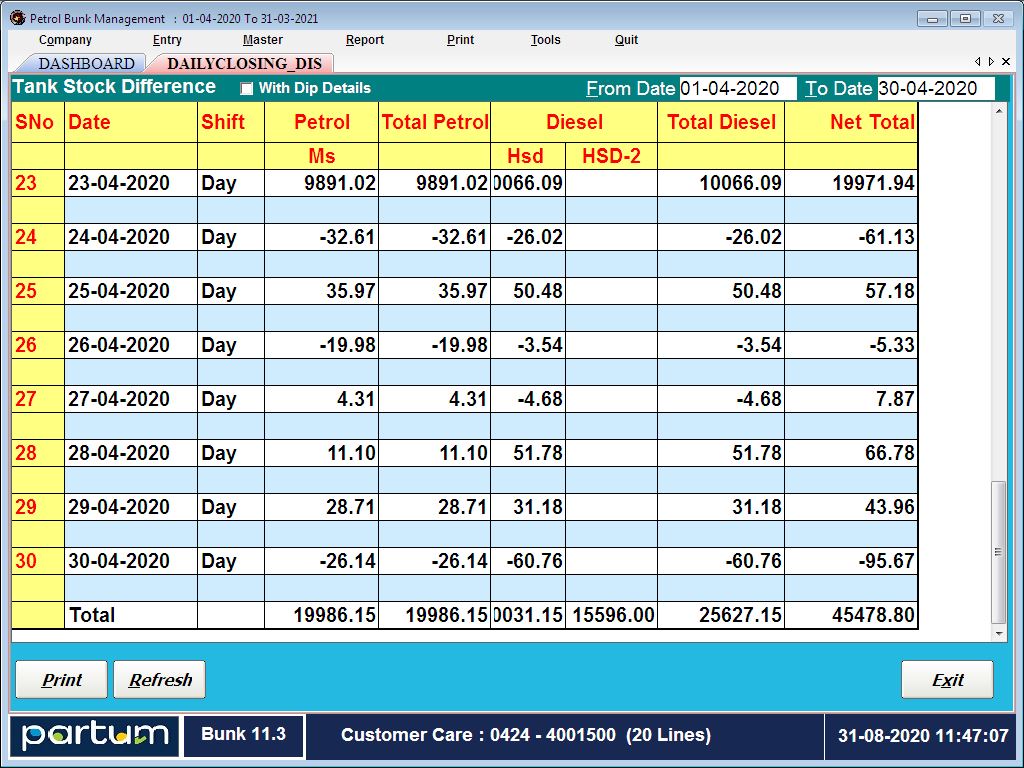Open the Quit menu
This screenshot has height=768, width=1024.
626,40
